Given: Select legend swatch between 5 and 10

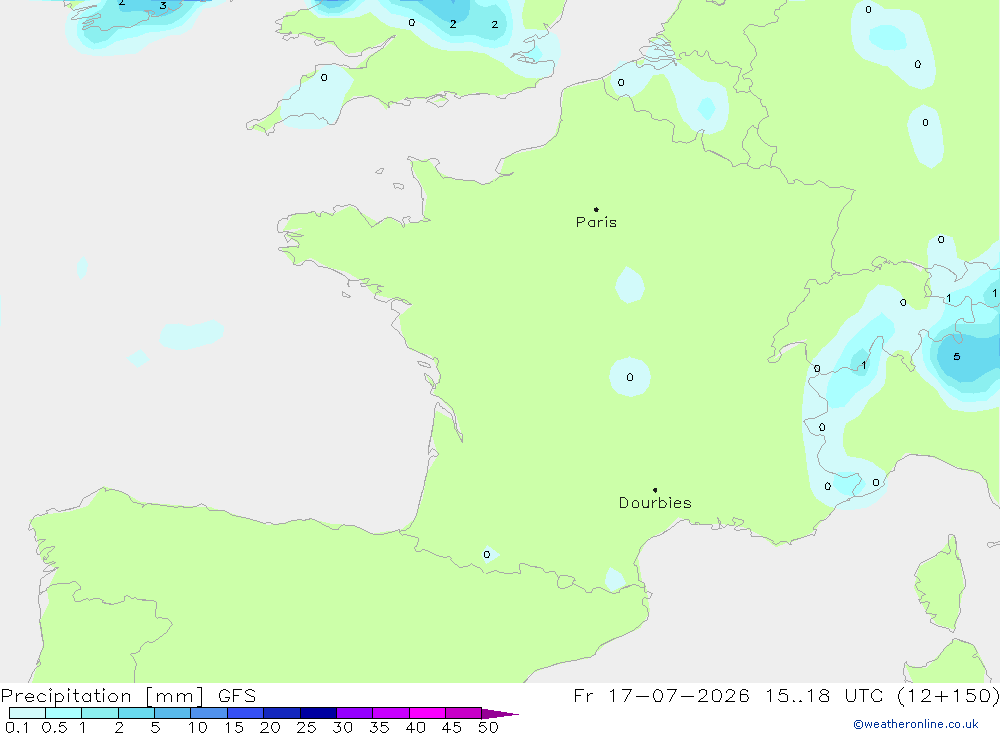Looking at the screenshot, I should pyautogui.click(x=172, y=713).
